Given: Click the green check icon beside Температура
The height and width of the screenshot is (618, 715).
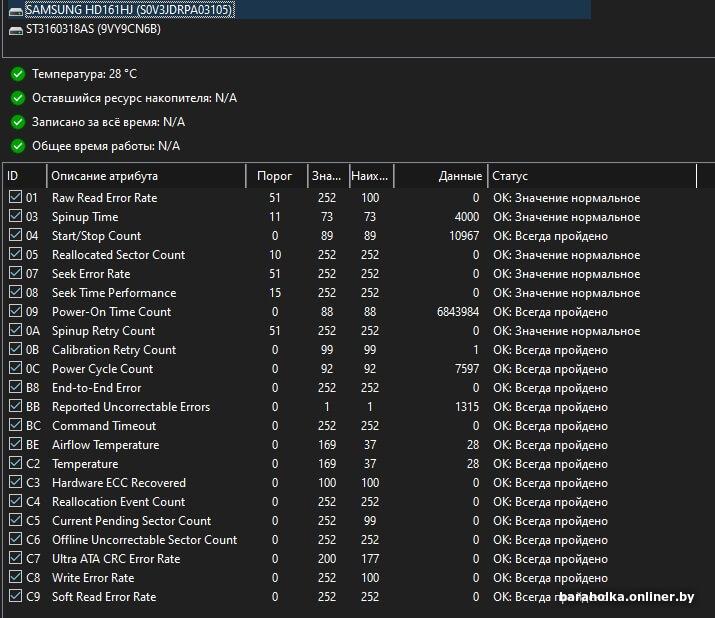Looking at the screenshot, I should coord(18,74).
